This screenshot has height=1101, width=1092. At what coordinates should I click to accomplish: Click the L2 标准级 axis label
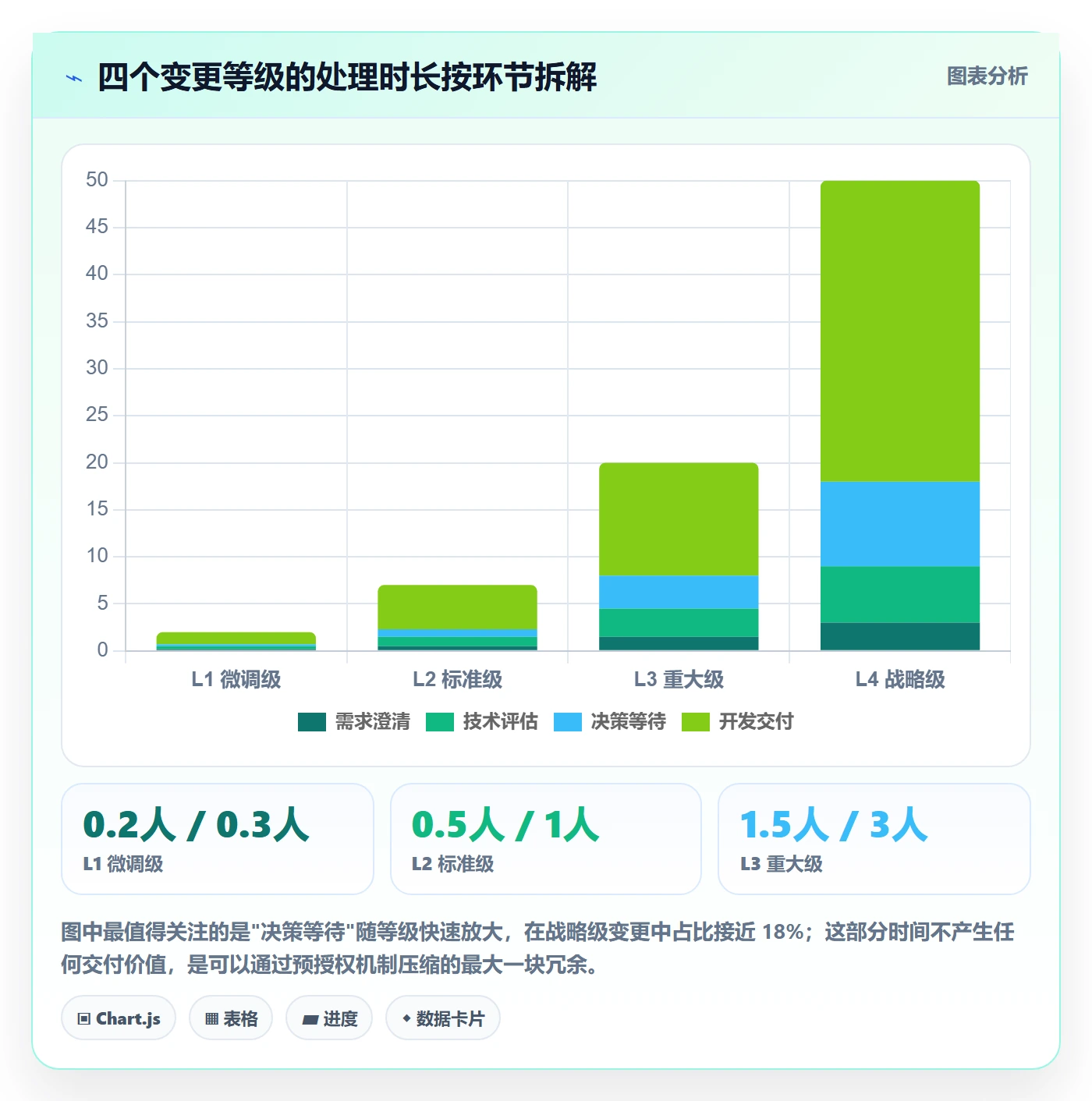click(457, 679)
